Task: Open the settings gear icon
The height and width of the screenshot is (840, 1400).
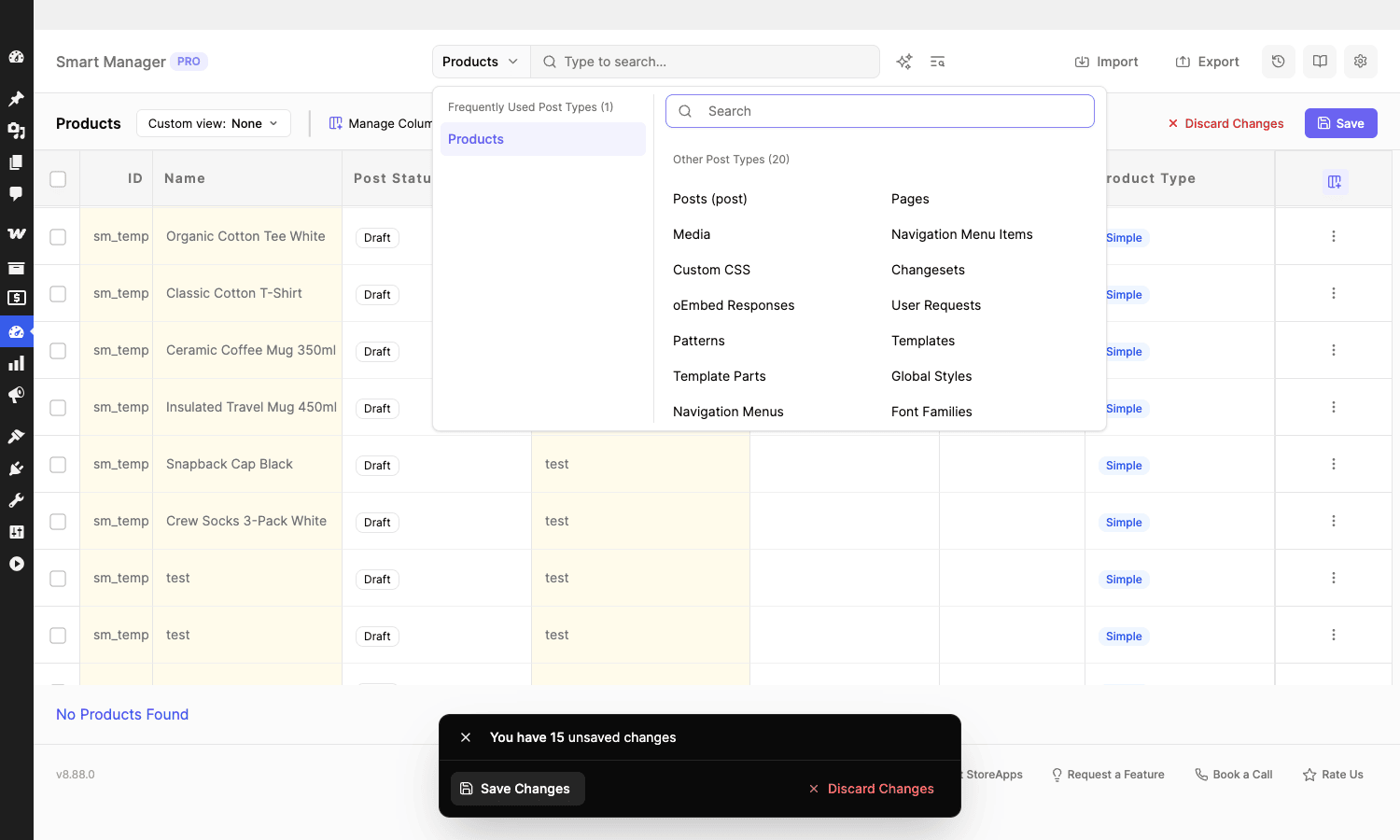Action: click(1361, 62)
